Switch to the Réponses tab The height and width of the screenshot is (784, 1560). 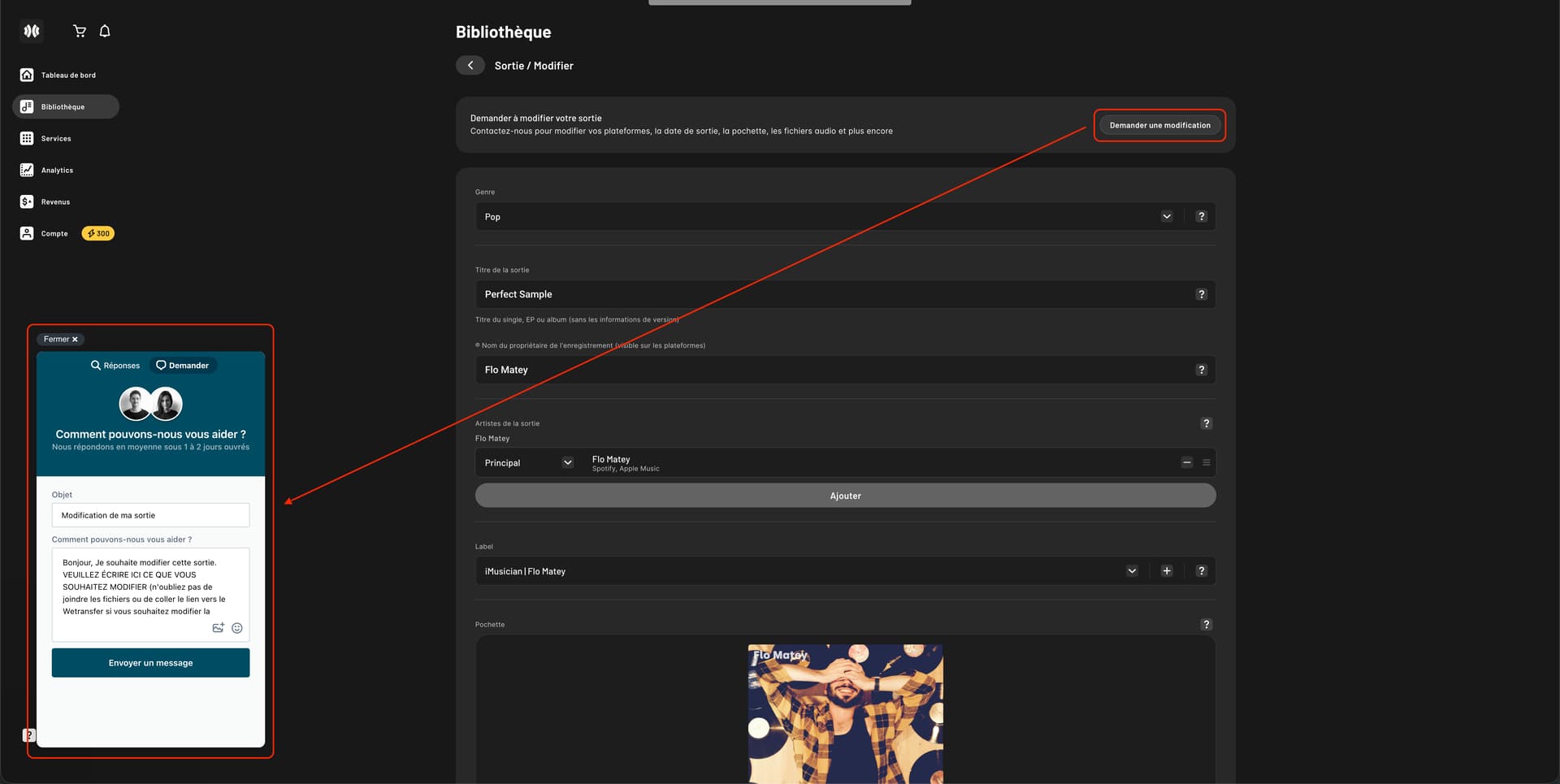[115, 366]
